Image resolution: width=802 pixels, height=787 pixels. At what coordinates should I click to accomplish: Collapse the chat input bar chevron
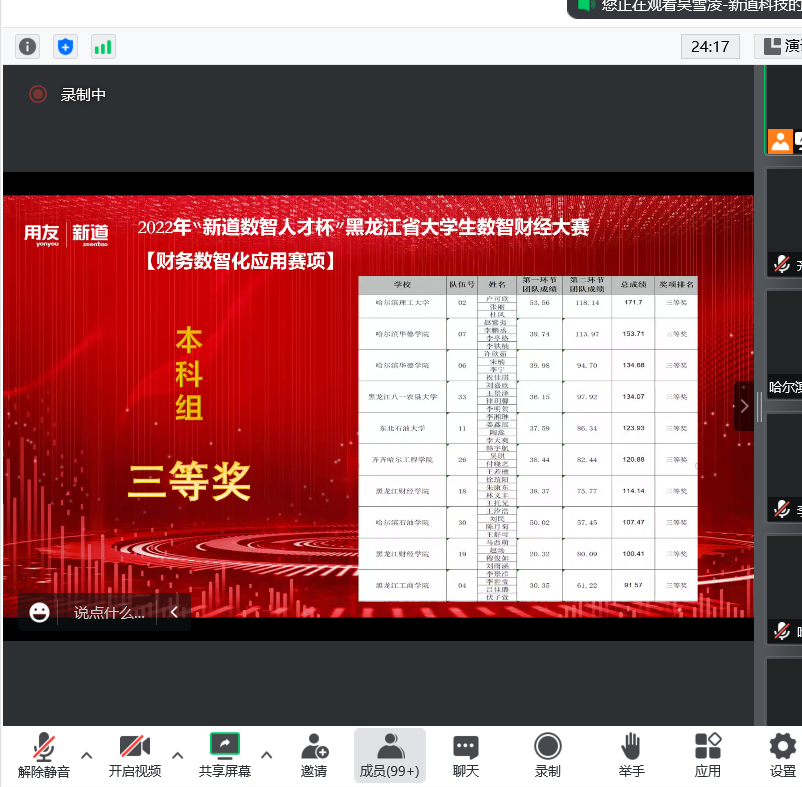tap(174, 612)
